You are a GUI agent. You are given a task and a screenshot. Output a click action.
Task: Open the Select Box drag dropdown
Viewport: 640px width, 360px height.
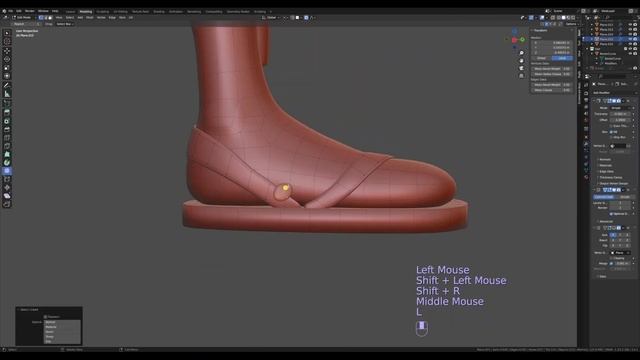click(x=64, y=24)
